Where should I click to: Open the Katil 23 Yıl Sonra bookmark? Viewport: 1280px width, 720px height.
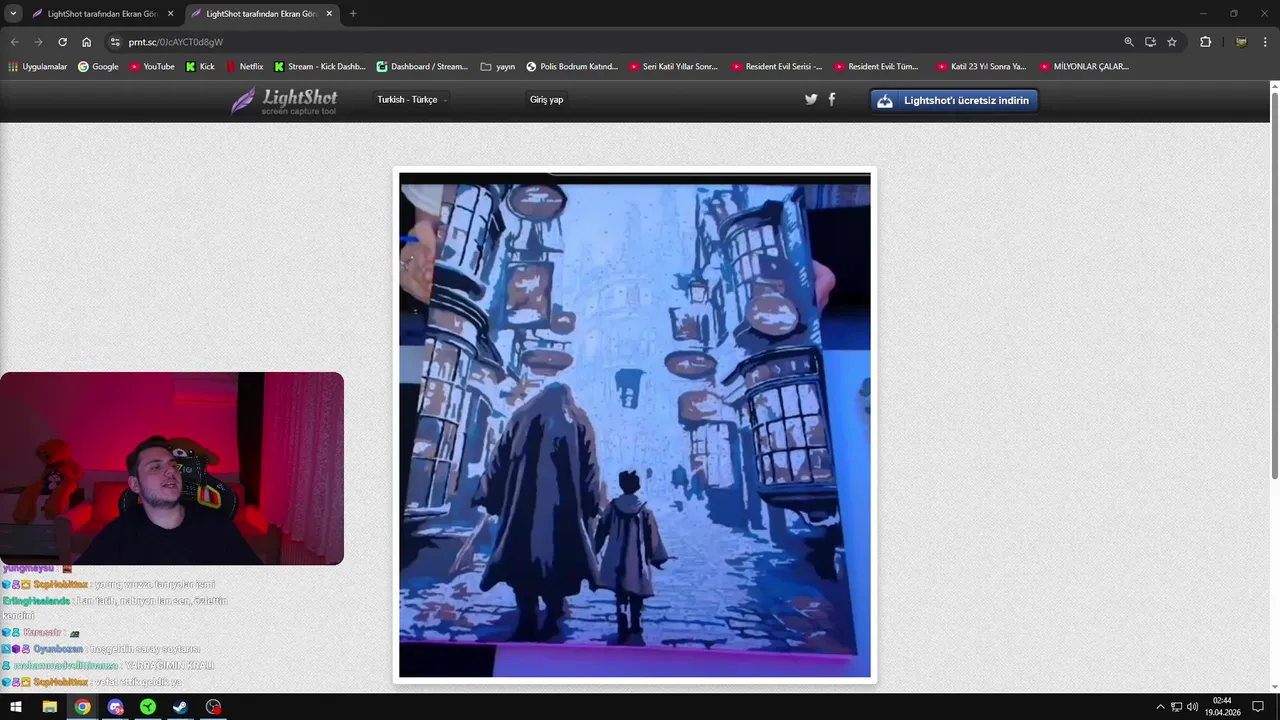coord(982,67)
